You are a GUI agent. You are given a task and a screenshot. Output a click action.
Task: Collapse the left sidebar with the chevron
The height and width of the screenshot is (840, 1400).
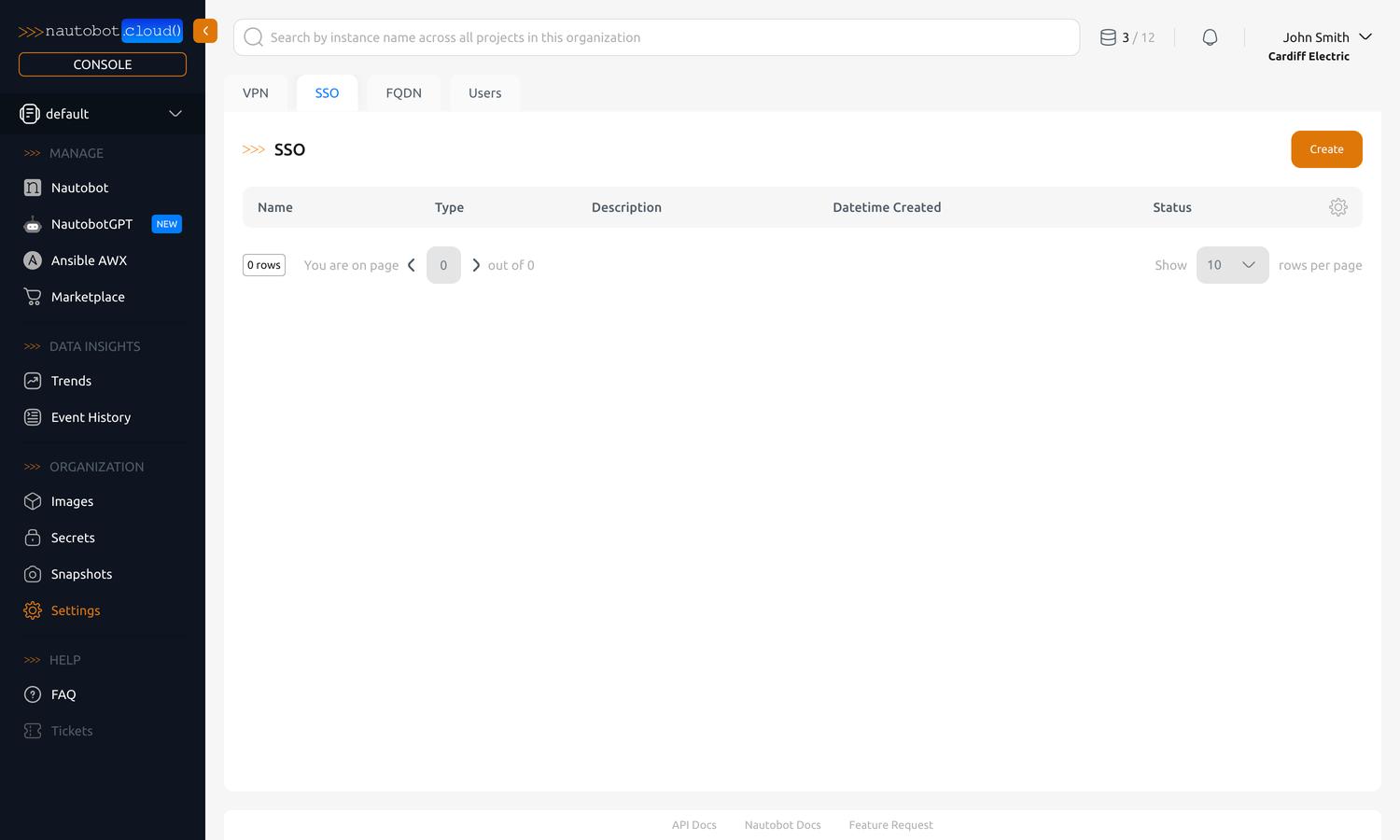(205, 31)
